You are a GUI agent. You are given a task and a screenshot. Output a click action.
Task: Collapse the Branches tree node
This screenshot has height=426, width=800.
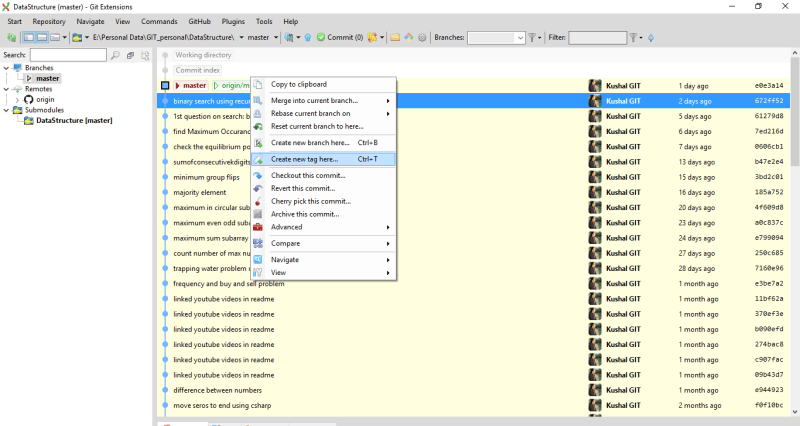pyautogui.click(x=6, y=68)
